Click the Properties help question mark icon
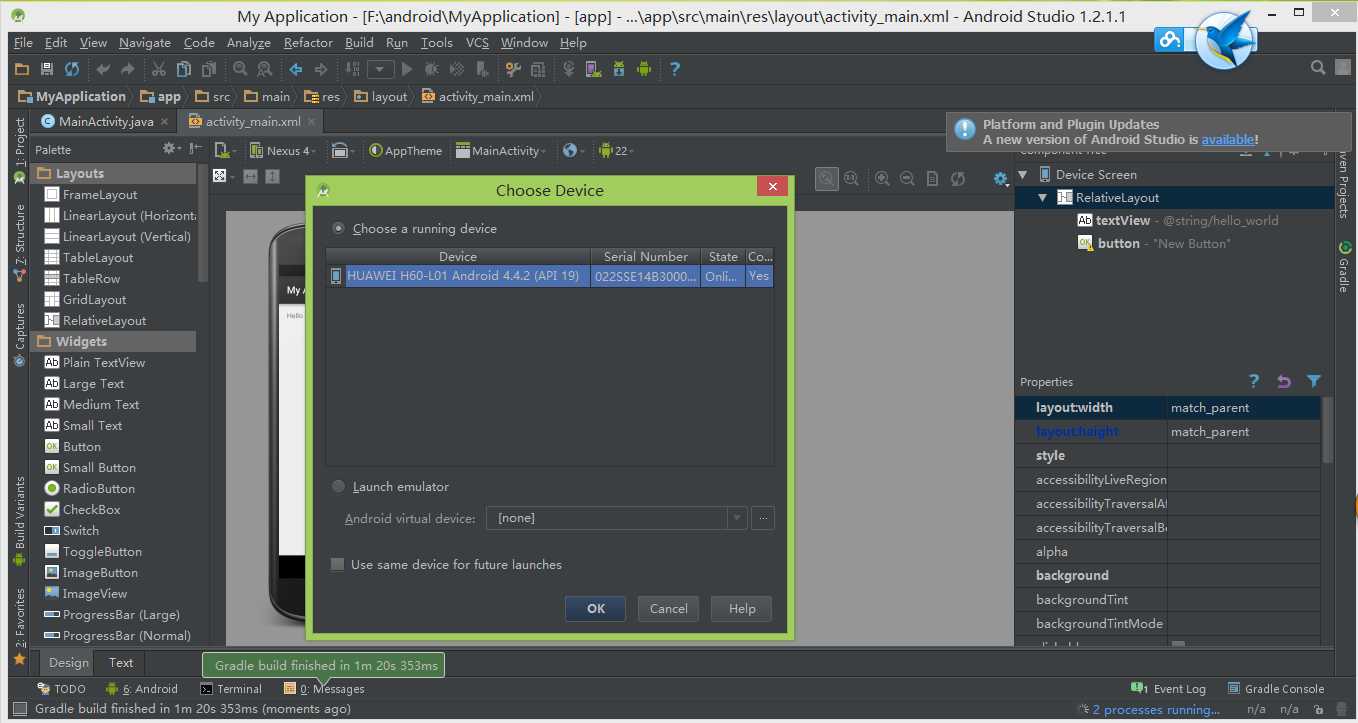 click(1254, 381)
